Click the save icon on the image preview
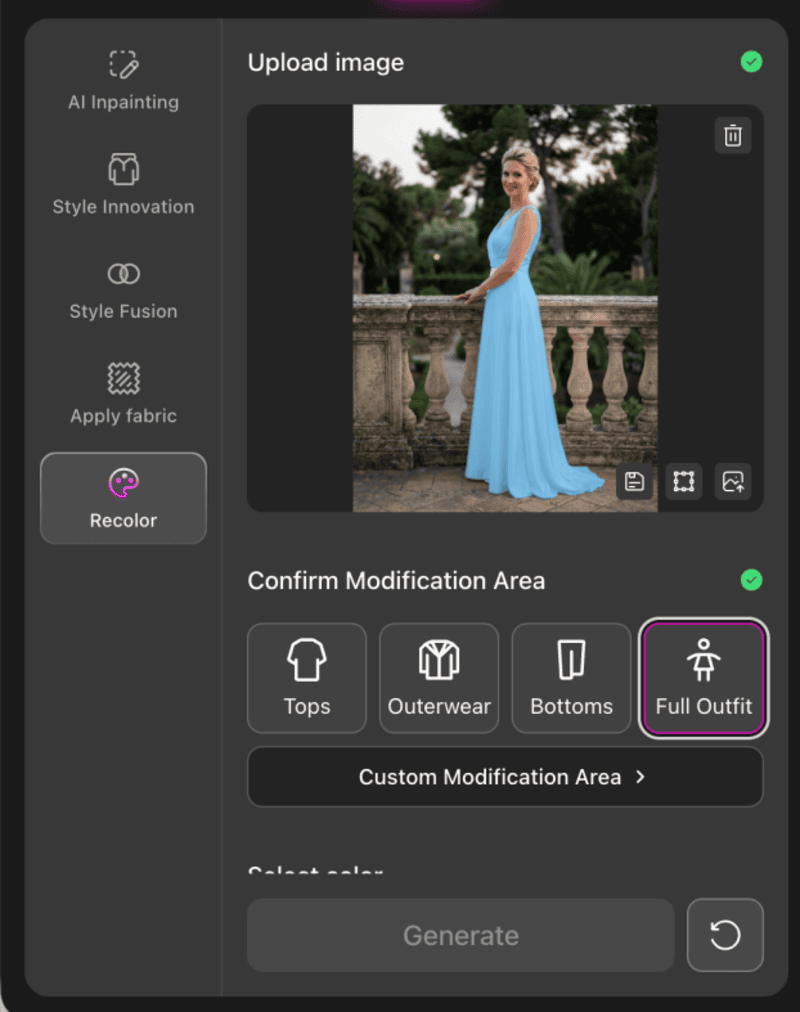800x1012 pixels. 634,481
